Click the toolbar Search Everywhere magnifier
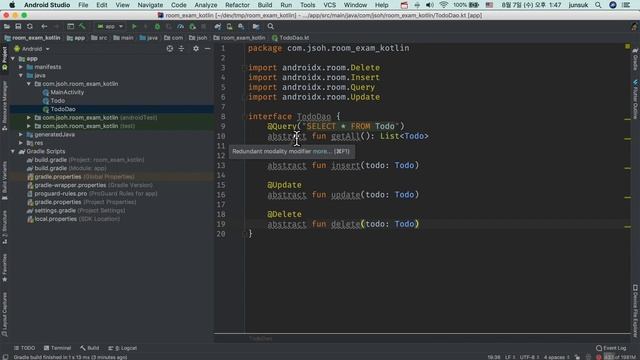This screenshot has height=360, width=640. click(x=271, y=27)
